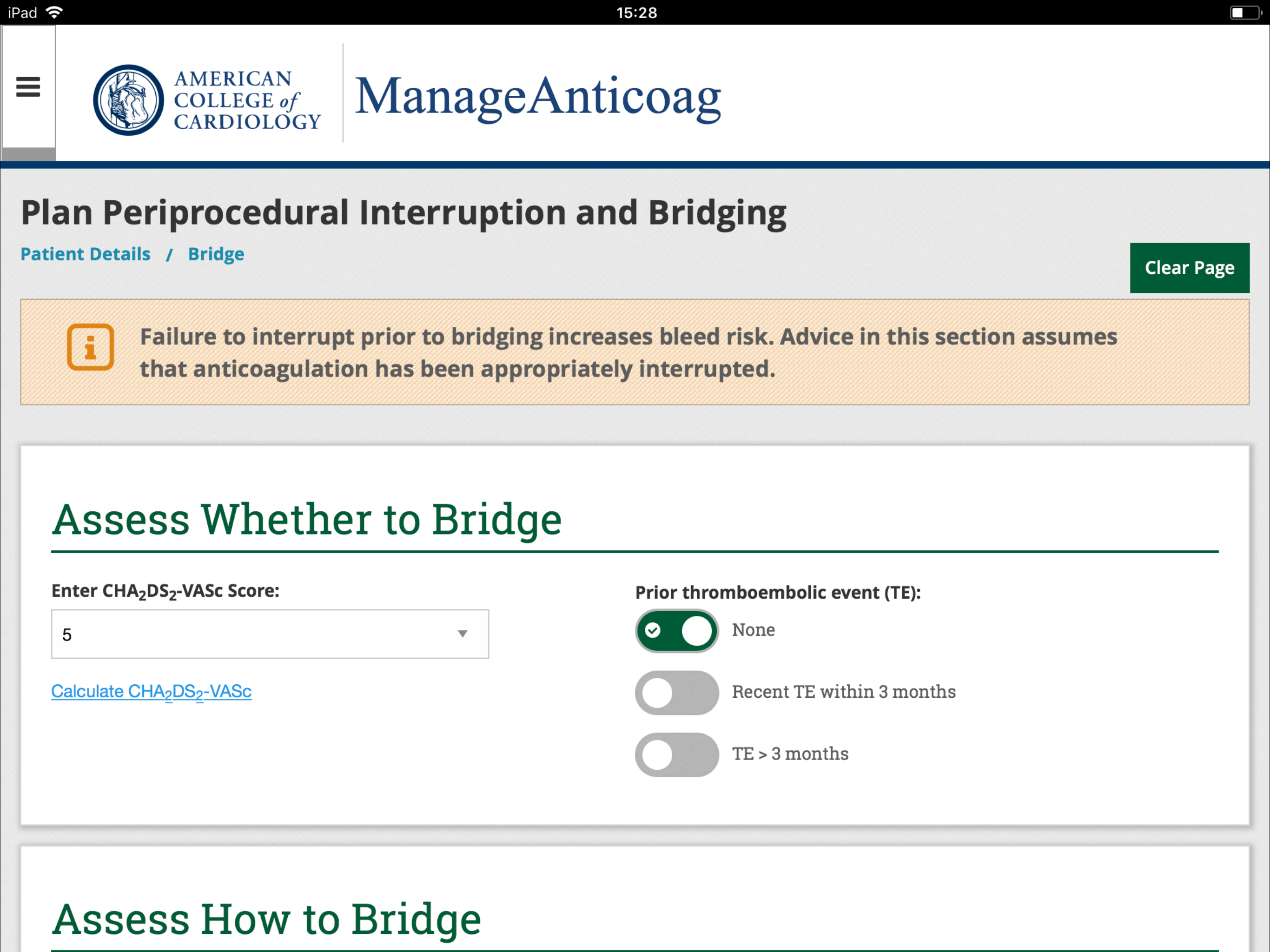
Task: Click the ManageAnticoag app title
Action: tap(537, 97)
